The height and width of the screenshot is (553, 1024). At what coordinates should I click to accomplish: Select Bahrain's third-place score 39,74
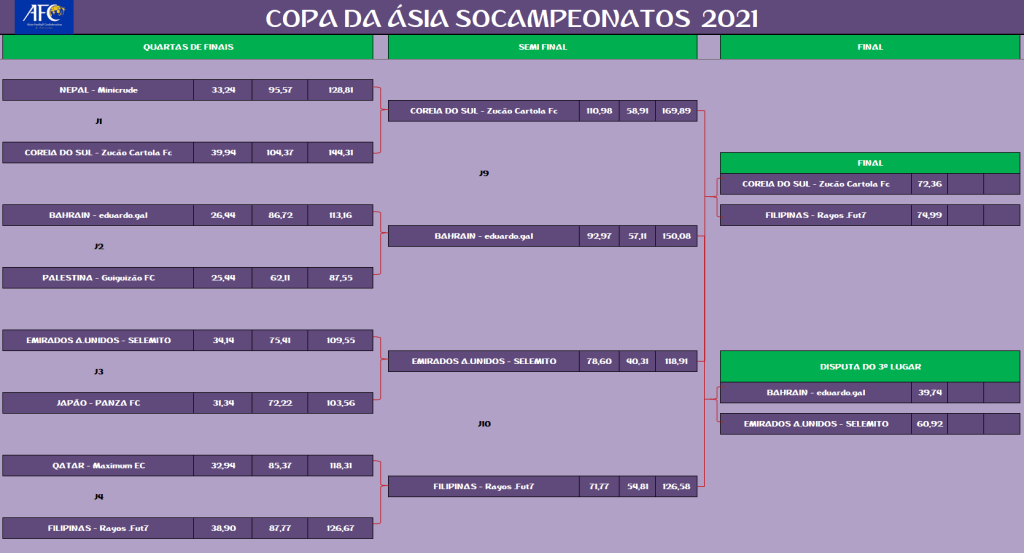929,393
